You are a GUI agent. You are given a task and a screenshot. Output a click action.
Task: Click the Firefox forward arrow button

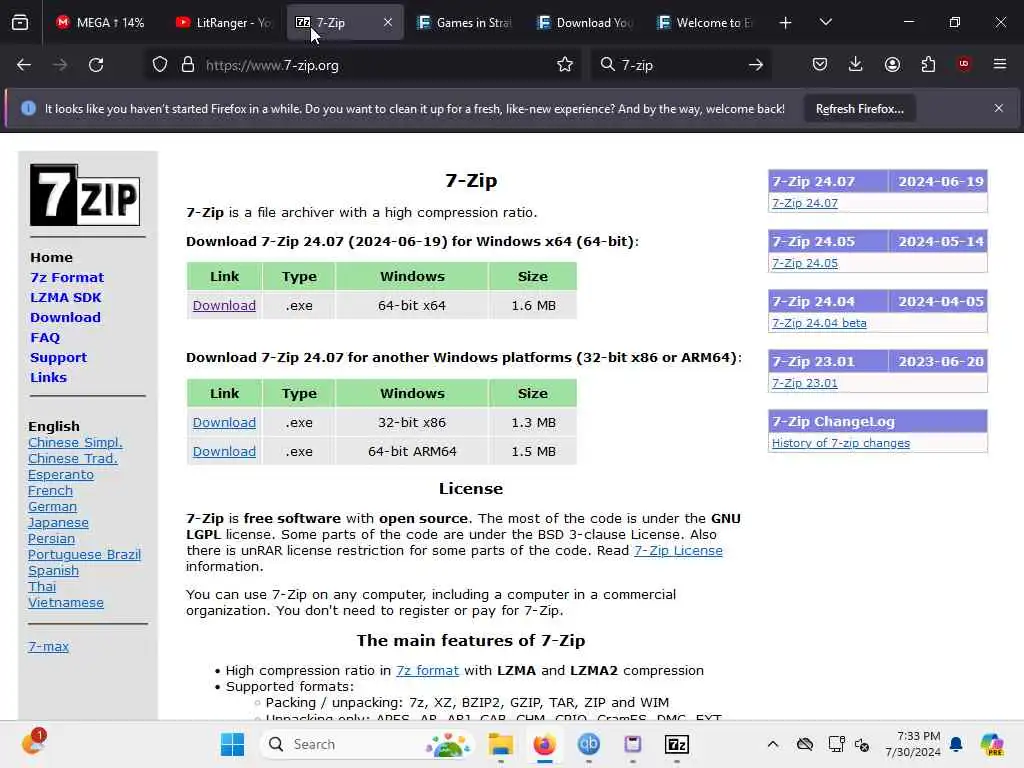click(x=59, y=65)
